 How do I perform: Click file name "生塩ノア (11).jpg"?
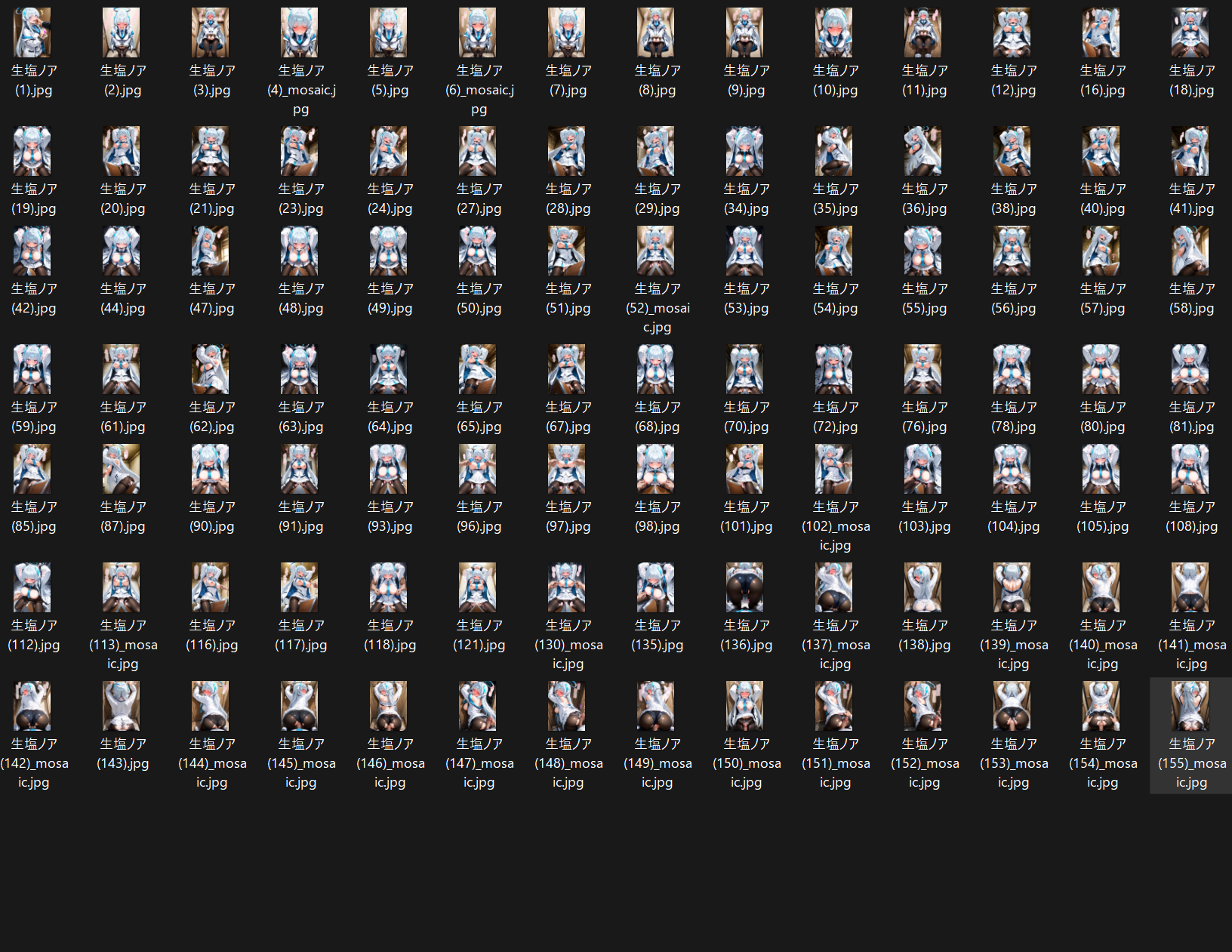point(924,80)
